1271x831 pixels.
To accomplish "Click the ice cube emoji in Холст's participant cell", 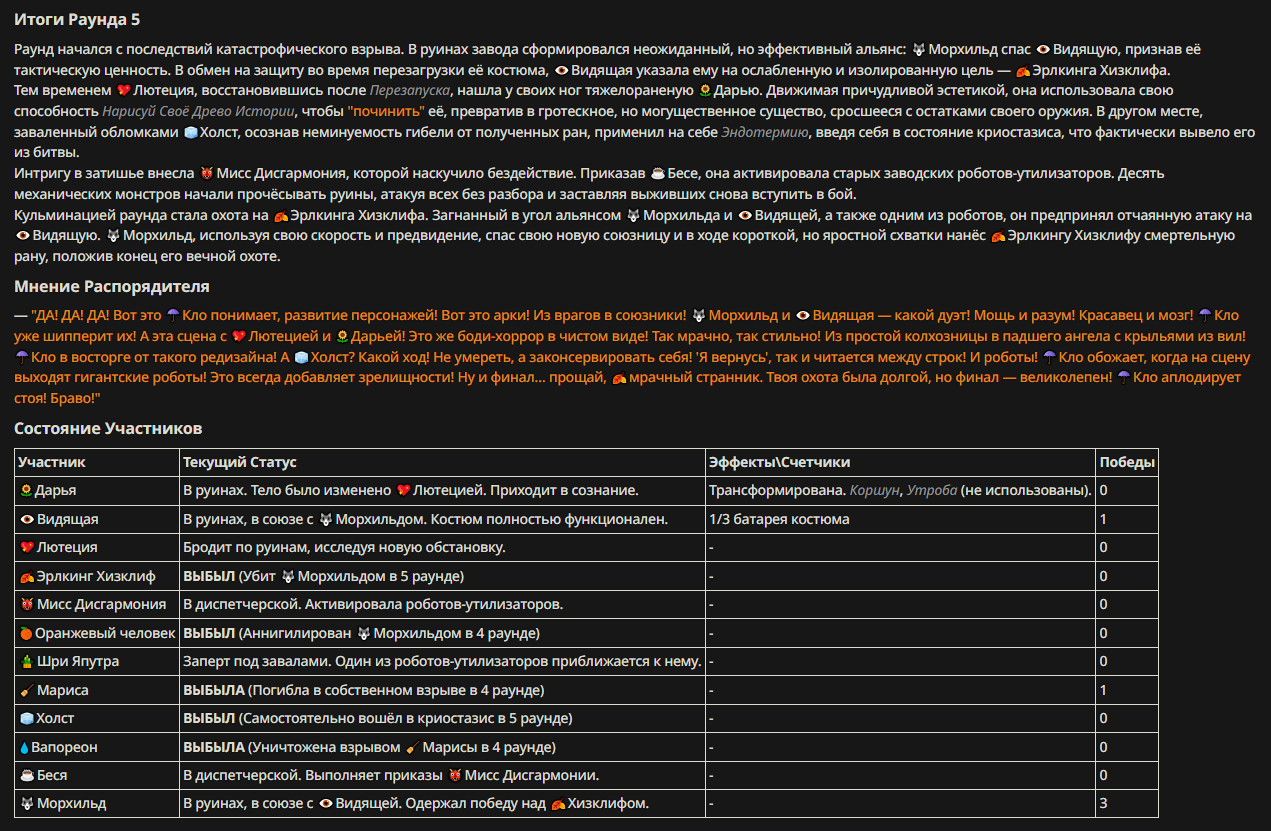I will (x=26, y=718).
